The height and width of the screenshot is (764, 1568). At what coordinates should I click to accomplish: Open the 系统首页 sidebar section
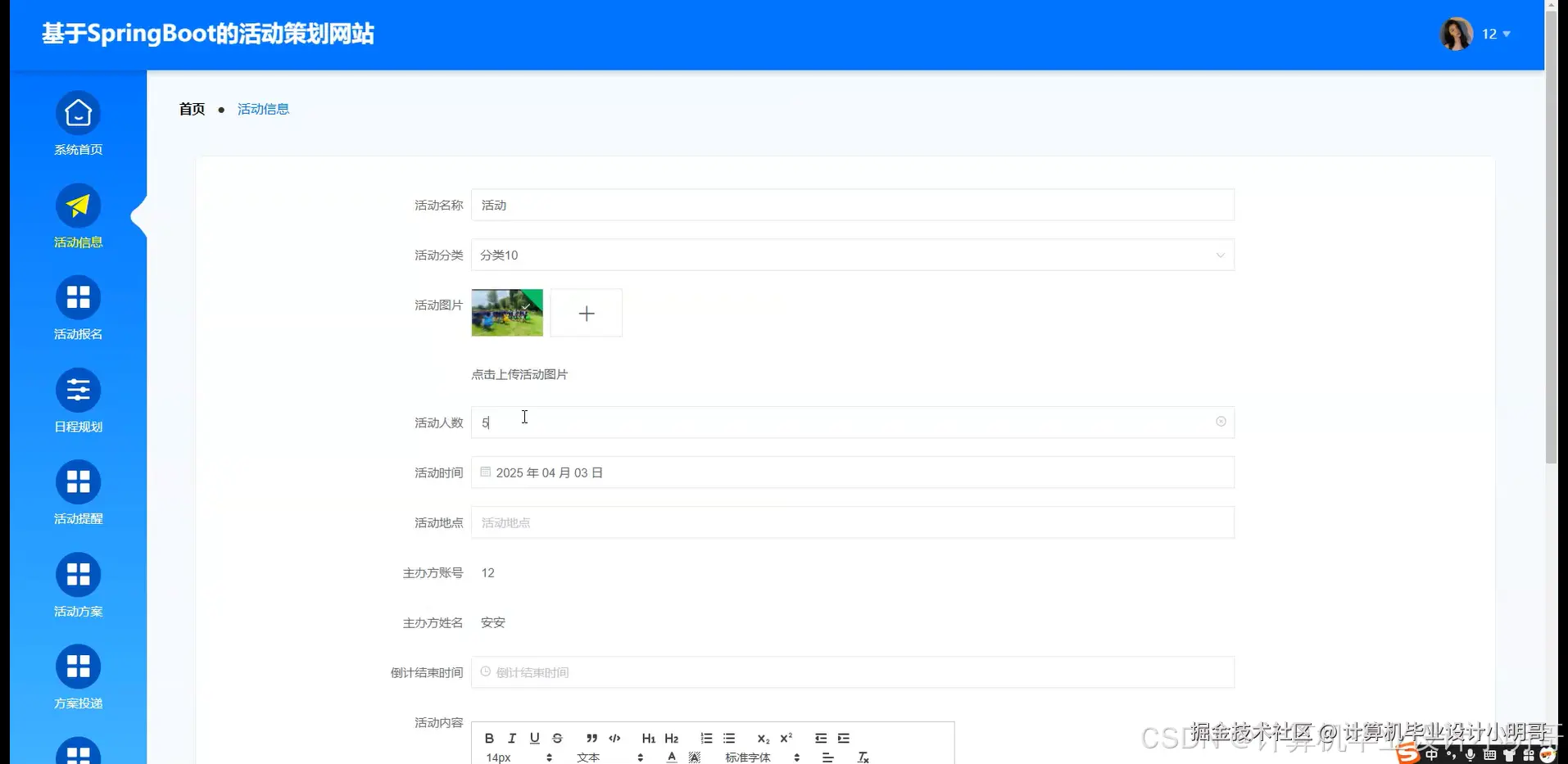coord(78,124)
